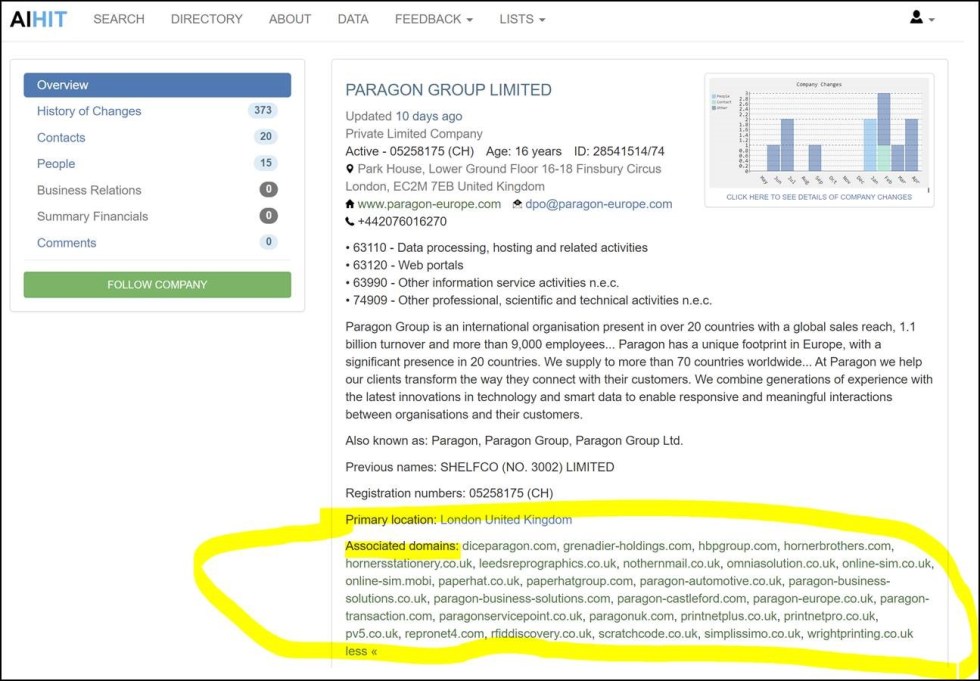
Task: Open the leedsreprographics.co.uk domain link
Action: pyautogui.click(x=548, y=564)
